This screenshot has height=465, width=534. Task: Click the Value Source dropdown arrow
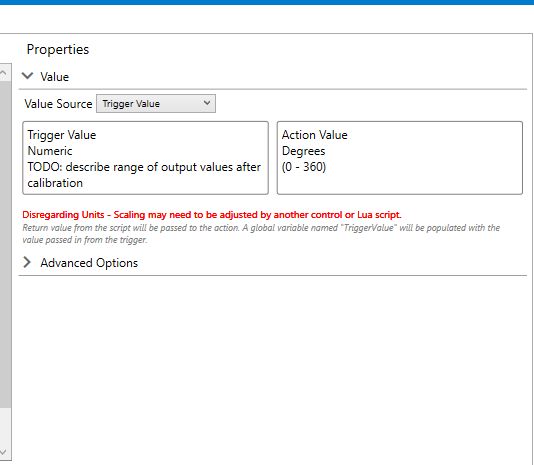coord(207,103)
